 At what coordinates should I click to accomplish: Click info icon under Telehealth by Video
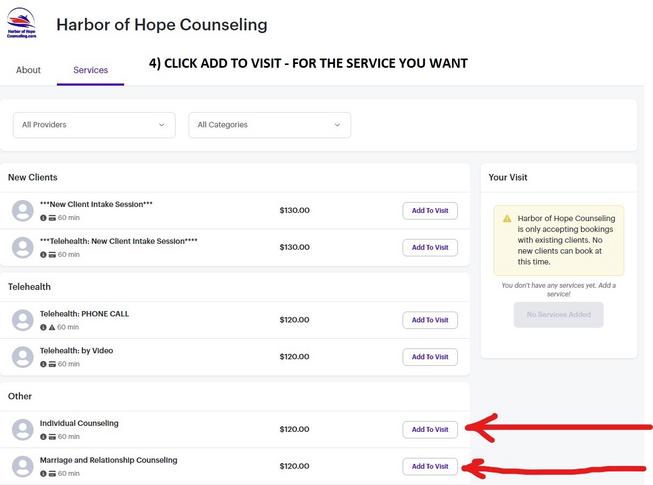[x=43, y=364]
